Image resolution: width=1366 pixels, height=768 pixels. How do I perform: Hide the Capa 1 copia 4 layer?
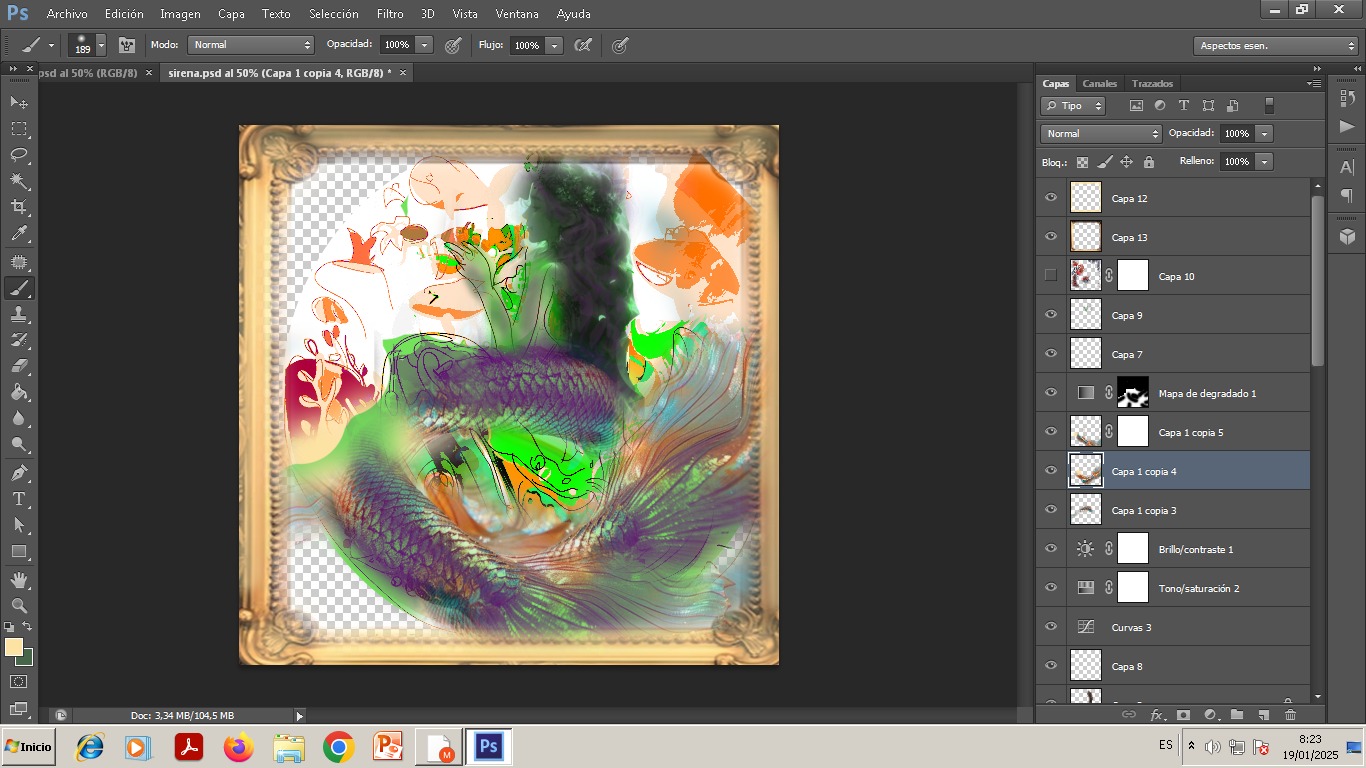coord(1051,471)
